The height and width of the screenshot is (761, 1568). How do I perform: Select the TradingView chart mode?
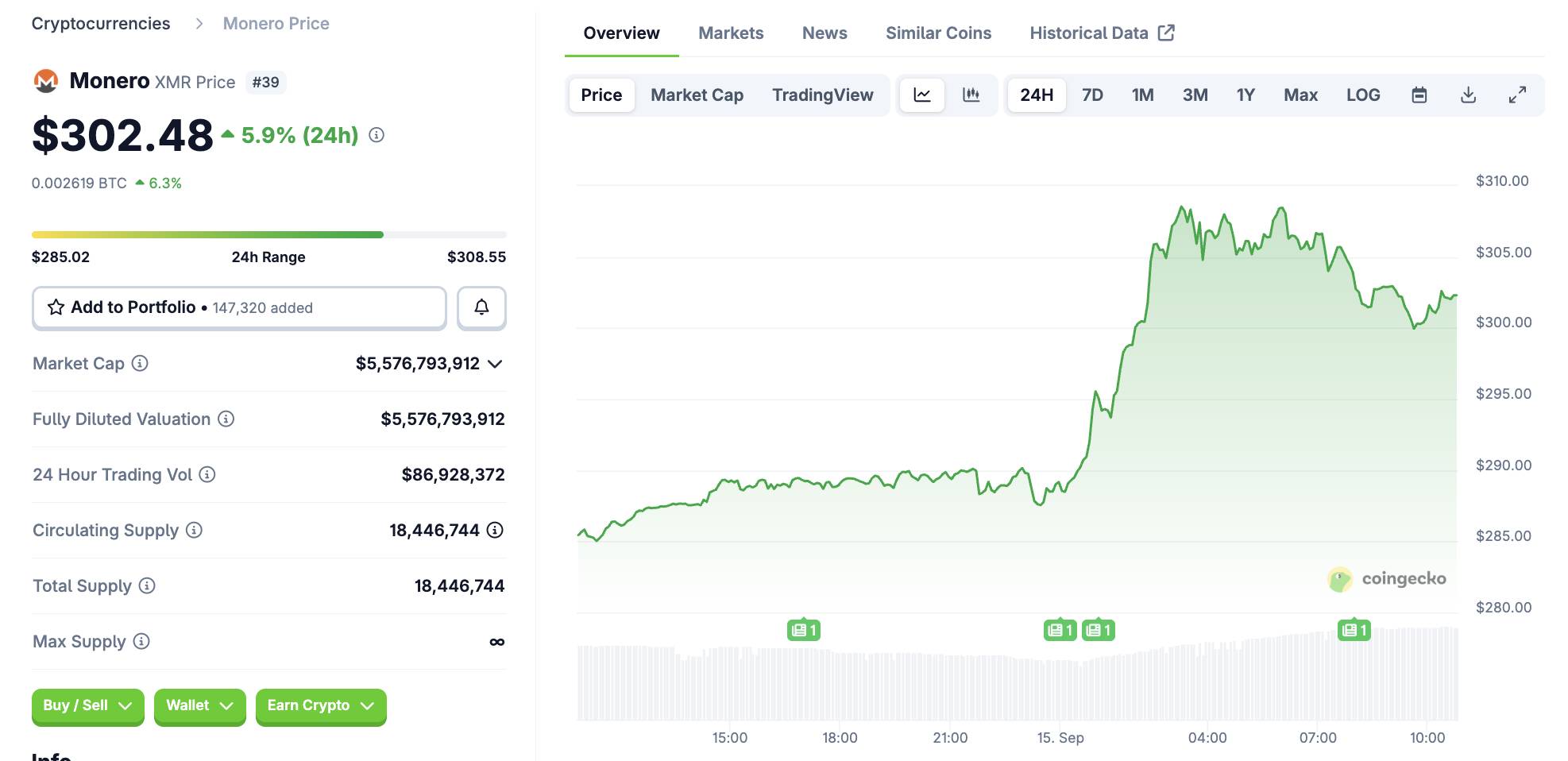(x=823, y=95)
